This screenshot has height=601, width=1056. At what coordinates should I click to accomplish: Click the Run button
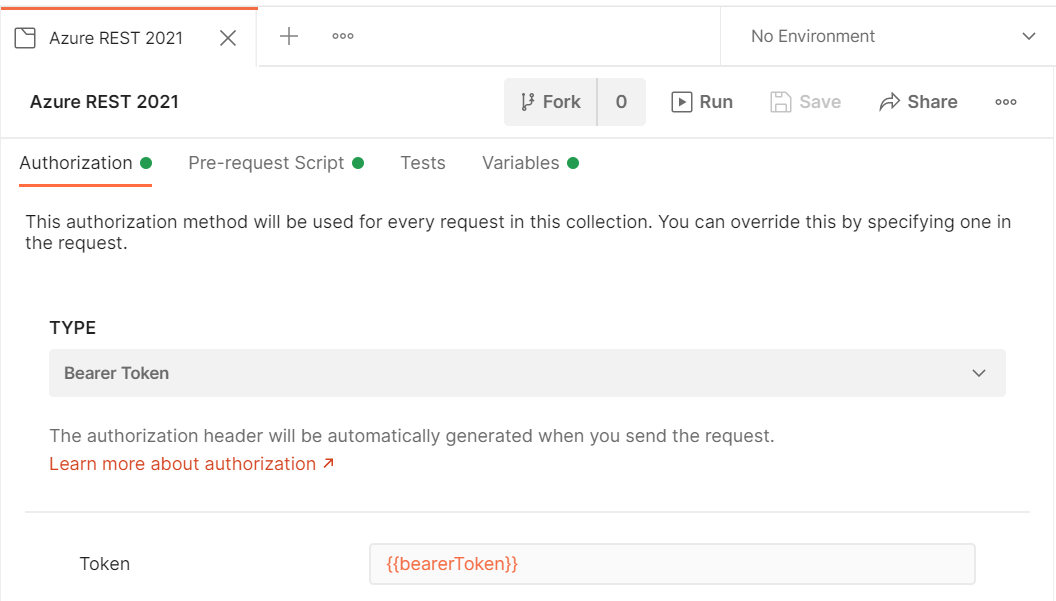(x=703, y=101)
